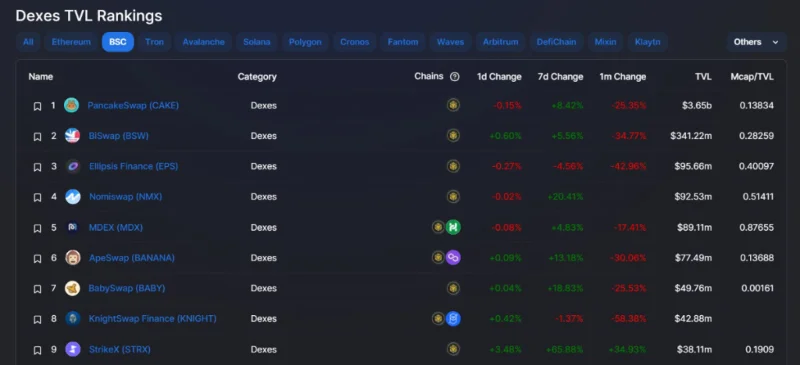Bookmark KnightSwap Finance row
Screen dimensions: 800x365
37,320
